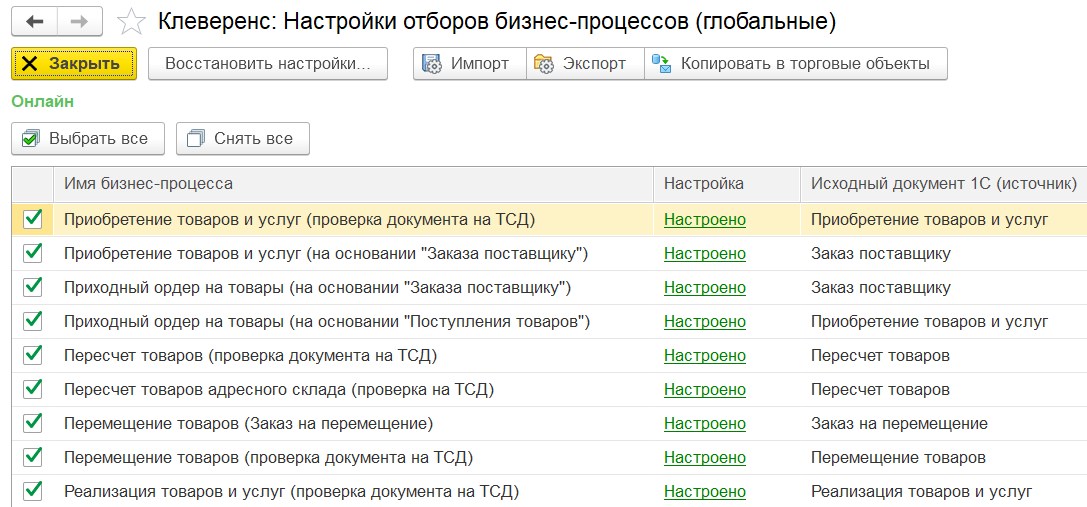Uncheck Реализация товаров и услуг row checkbox
The width and height of the screenshot is (1087, 507).
click(x=33, y=491)
